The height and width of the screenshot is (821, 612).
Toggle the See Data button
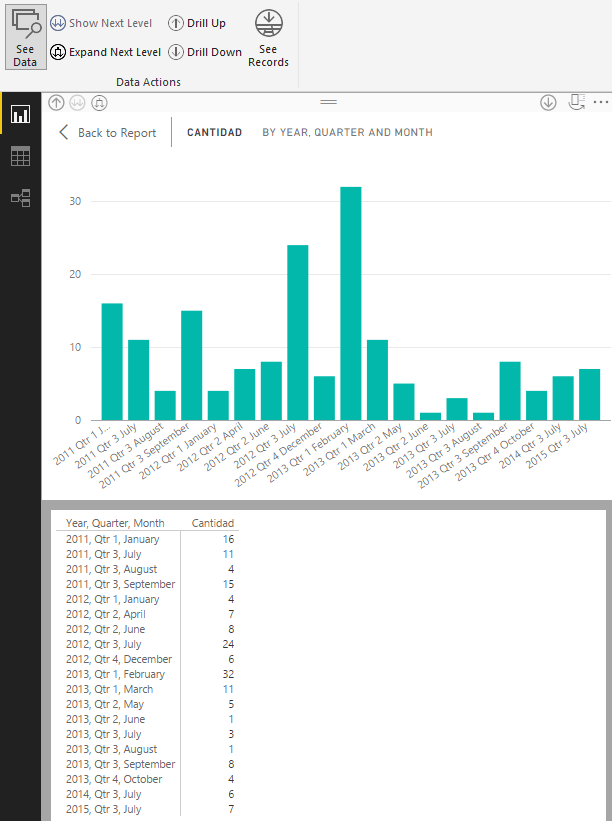(25, 39)
